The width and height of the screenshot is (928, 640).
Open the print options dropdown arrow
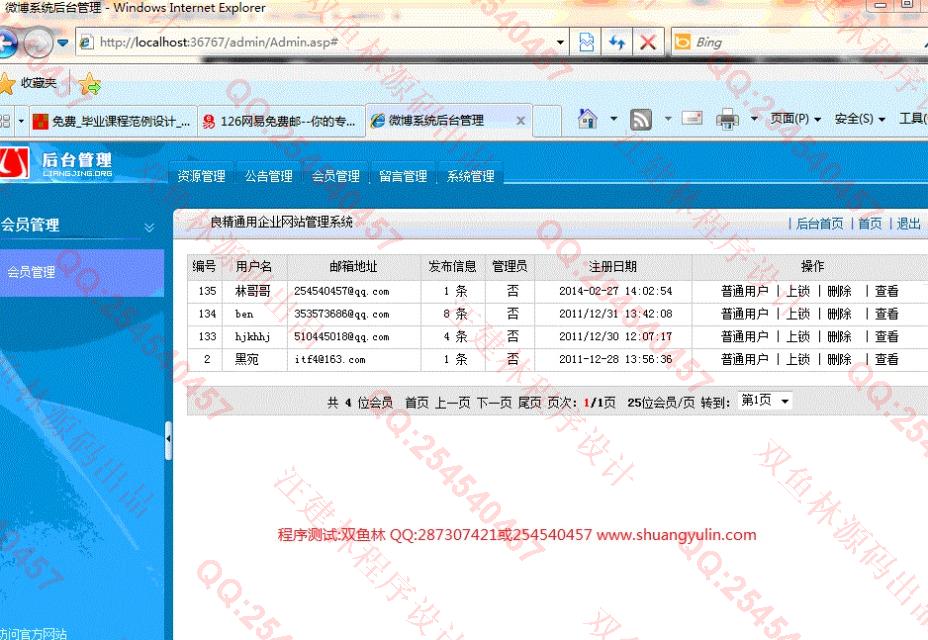tap(754, 119)
